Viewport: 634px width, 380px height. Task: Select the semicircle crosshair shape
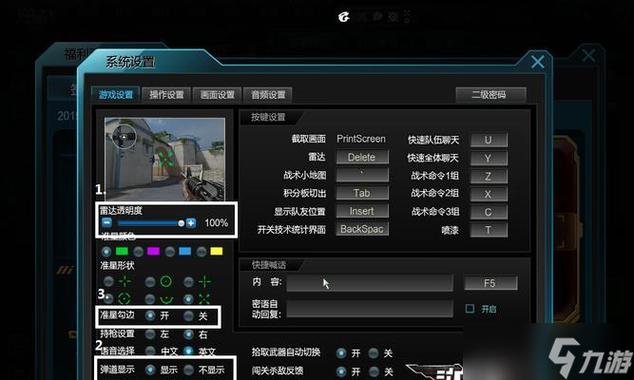click(166, 299)
